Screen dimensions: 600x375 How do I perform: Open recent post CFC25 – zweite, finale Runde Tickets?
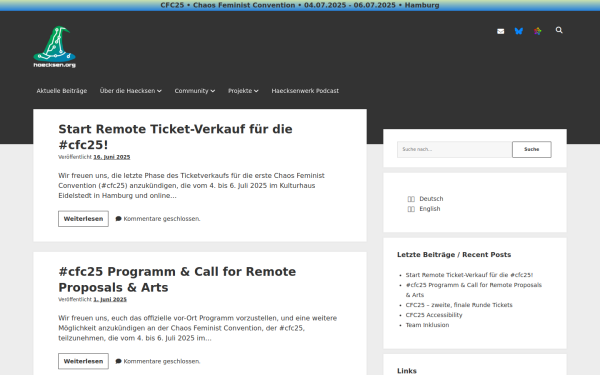tap(459, 305)
